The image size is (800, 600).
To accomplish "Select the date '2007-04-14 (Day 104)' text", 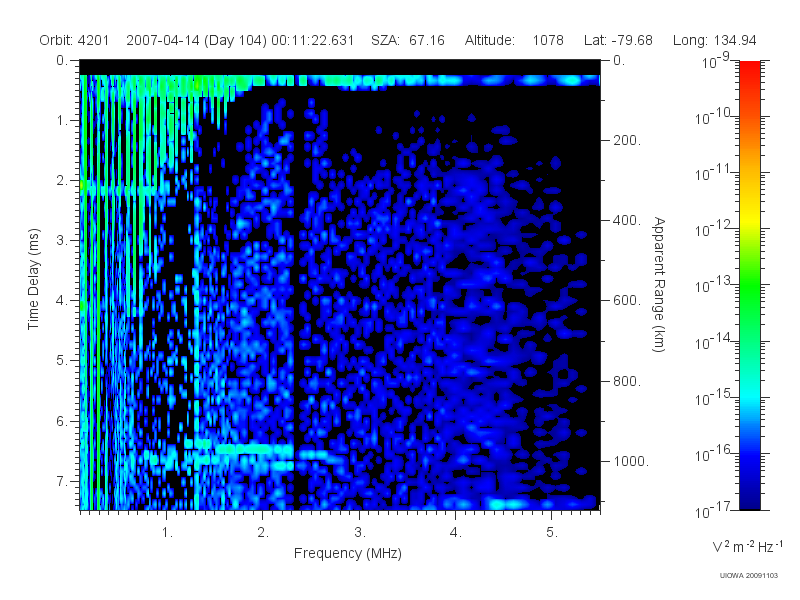I will [x=196, y=40].
